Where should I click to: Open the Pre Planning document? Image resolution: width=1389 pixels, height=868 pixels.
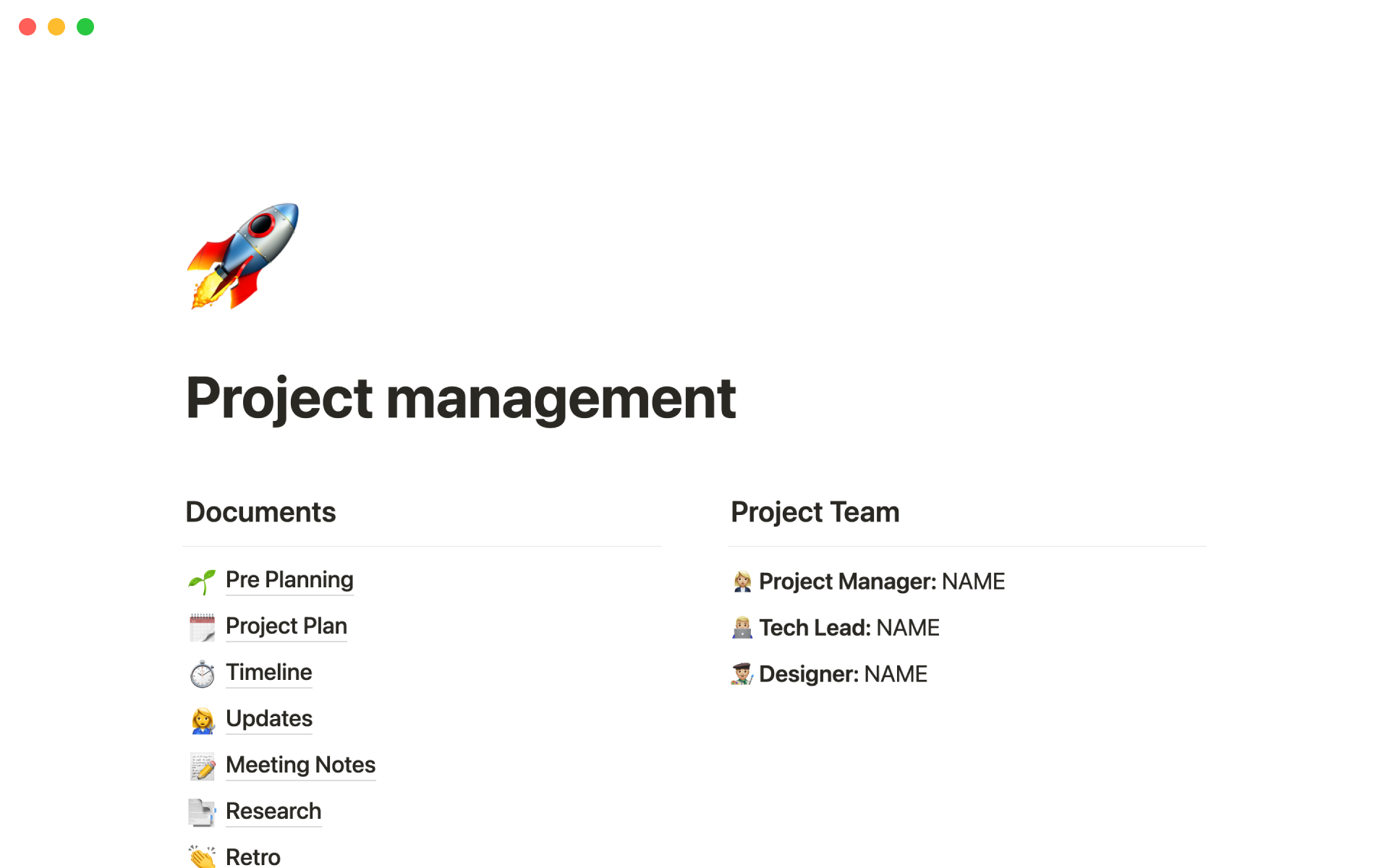[289, 578]
